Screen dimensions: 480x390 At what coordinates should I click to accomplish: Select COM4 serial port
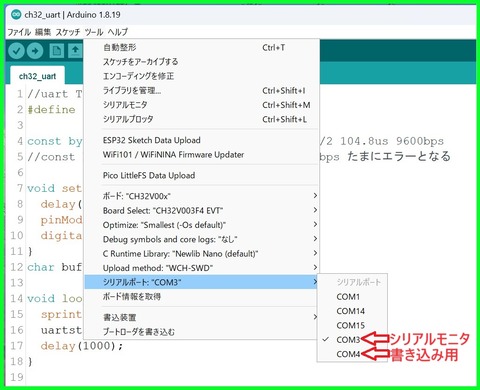pyautogui.click(x=352, y=354)
